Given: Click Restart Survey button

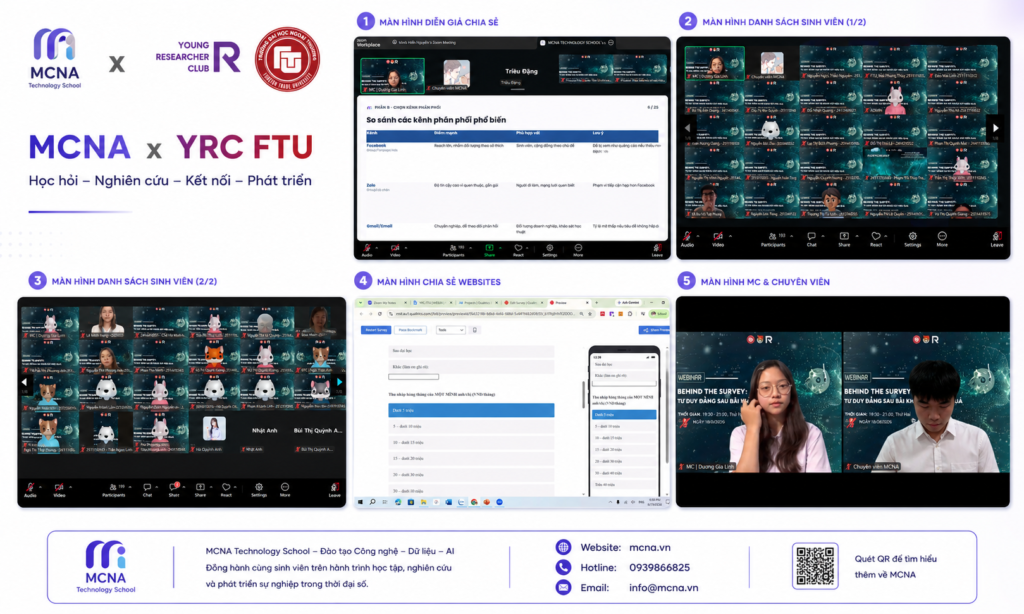Looking at the screenshot, I should tap(376, 330).
